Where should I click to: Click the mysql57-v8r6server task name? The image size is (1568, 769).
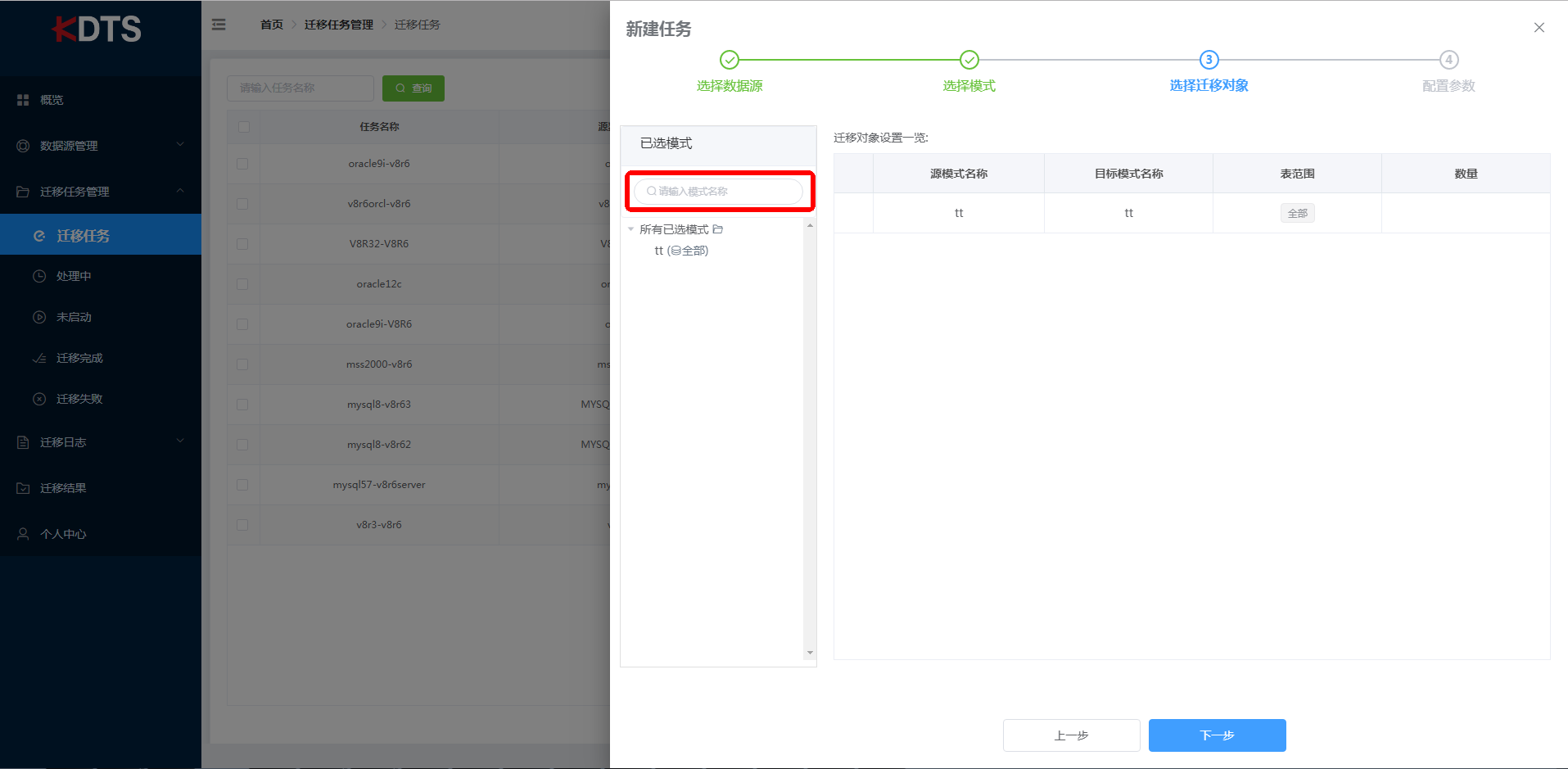click(379, 485)
